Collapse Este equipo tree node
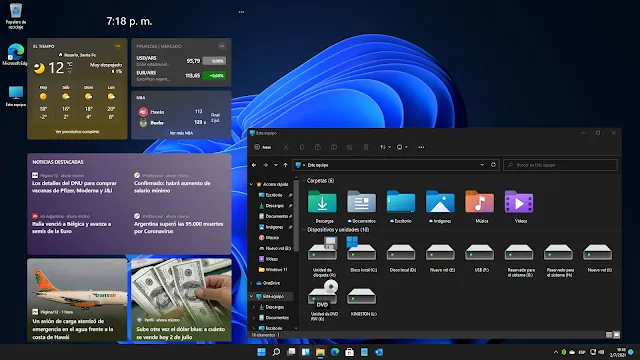Image resolution: width=640 pixels, height=360 pixels. click(251, 296)
